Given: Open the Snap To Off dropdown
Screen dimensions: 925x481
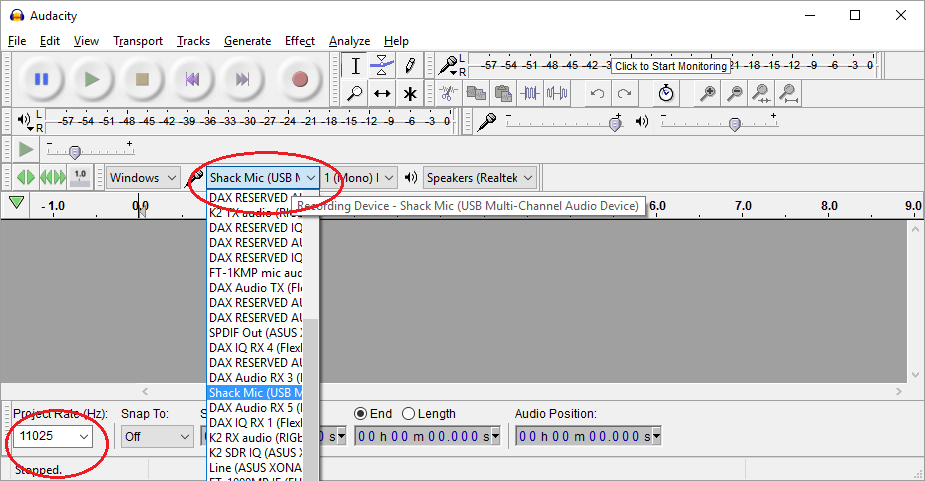Looking at the screenshot, I should click(x=157, y=437).
